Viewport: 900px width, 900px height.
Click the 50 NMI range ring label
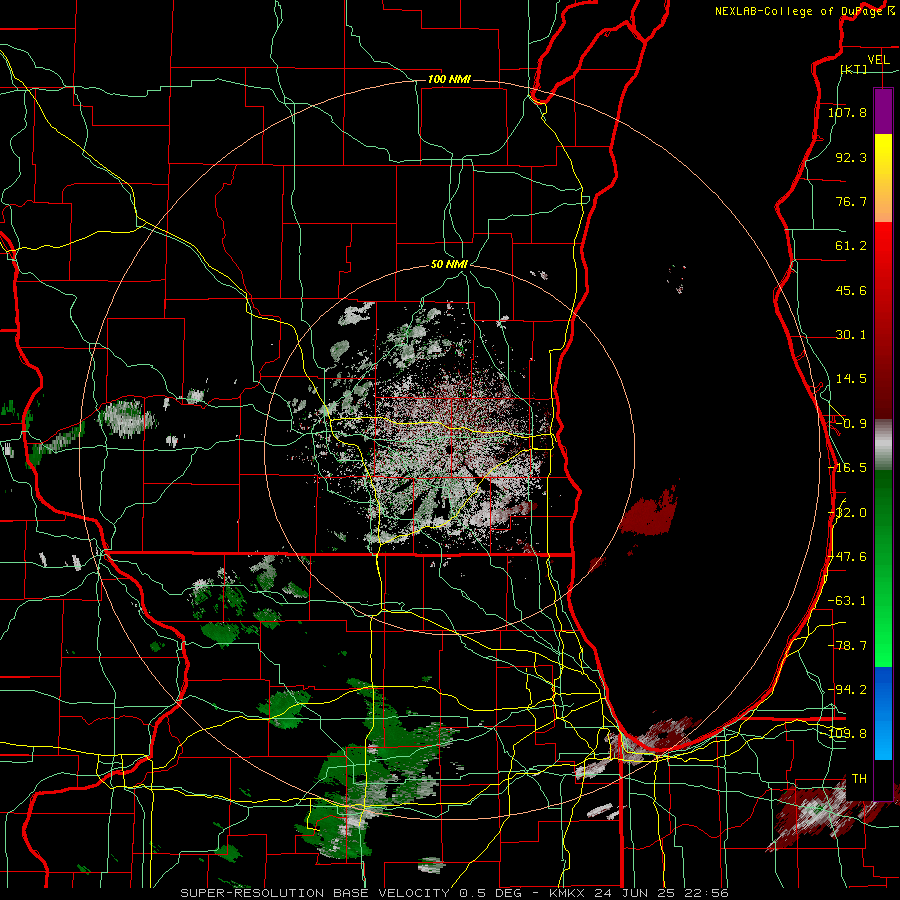(449, 265)
